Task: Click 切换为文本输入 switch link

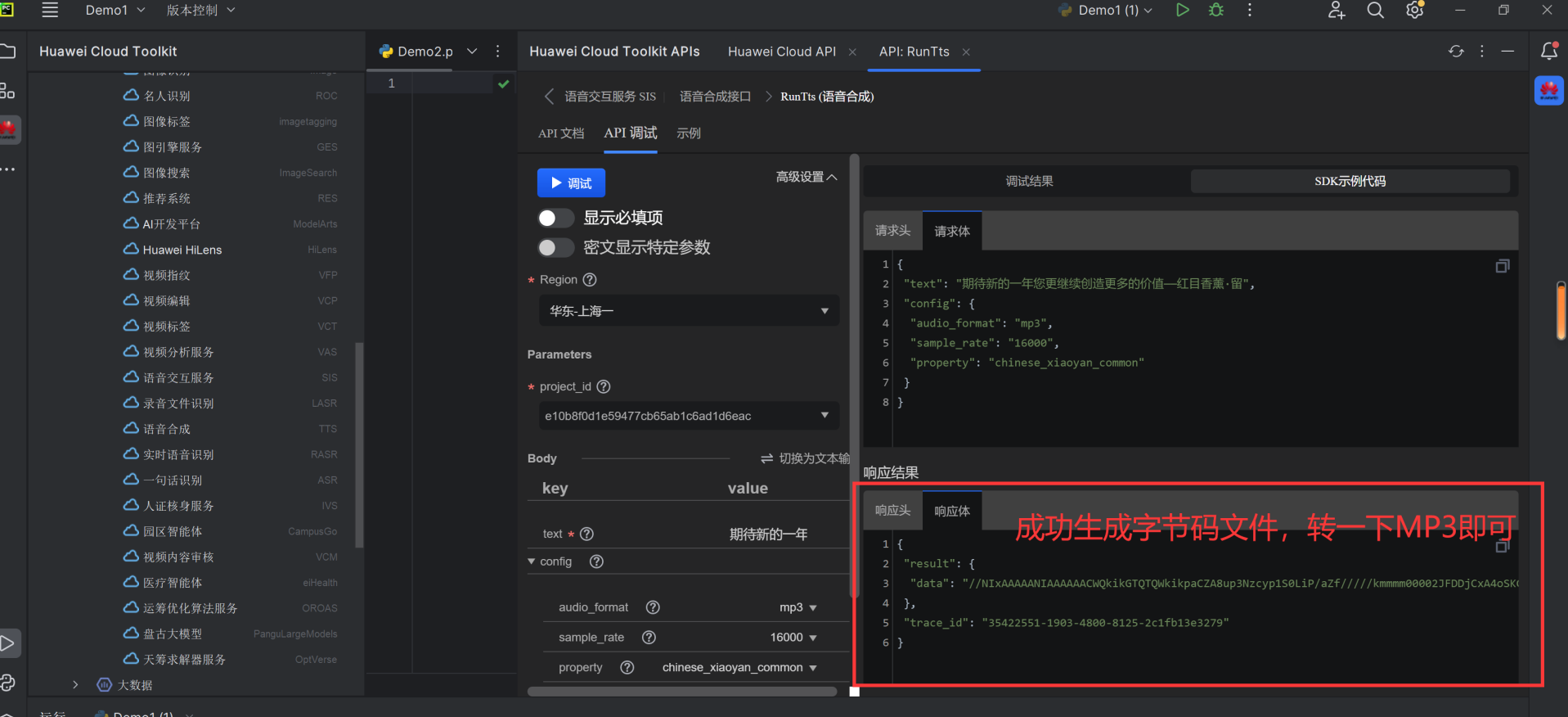Action: [805, 458]
